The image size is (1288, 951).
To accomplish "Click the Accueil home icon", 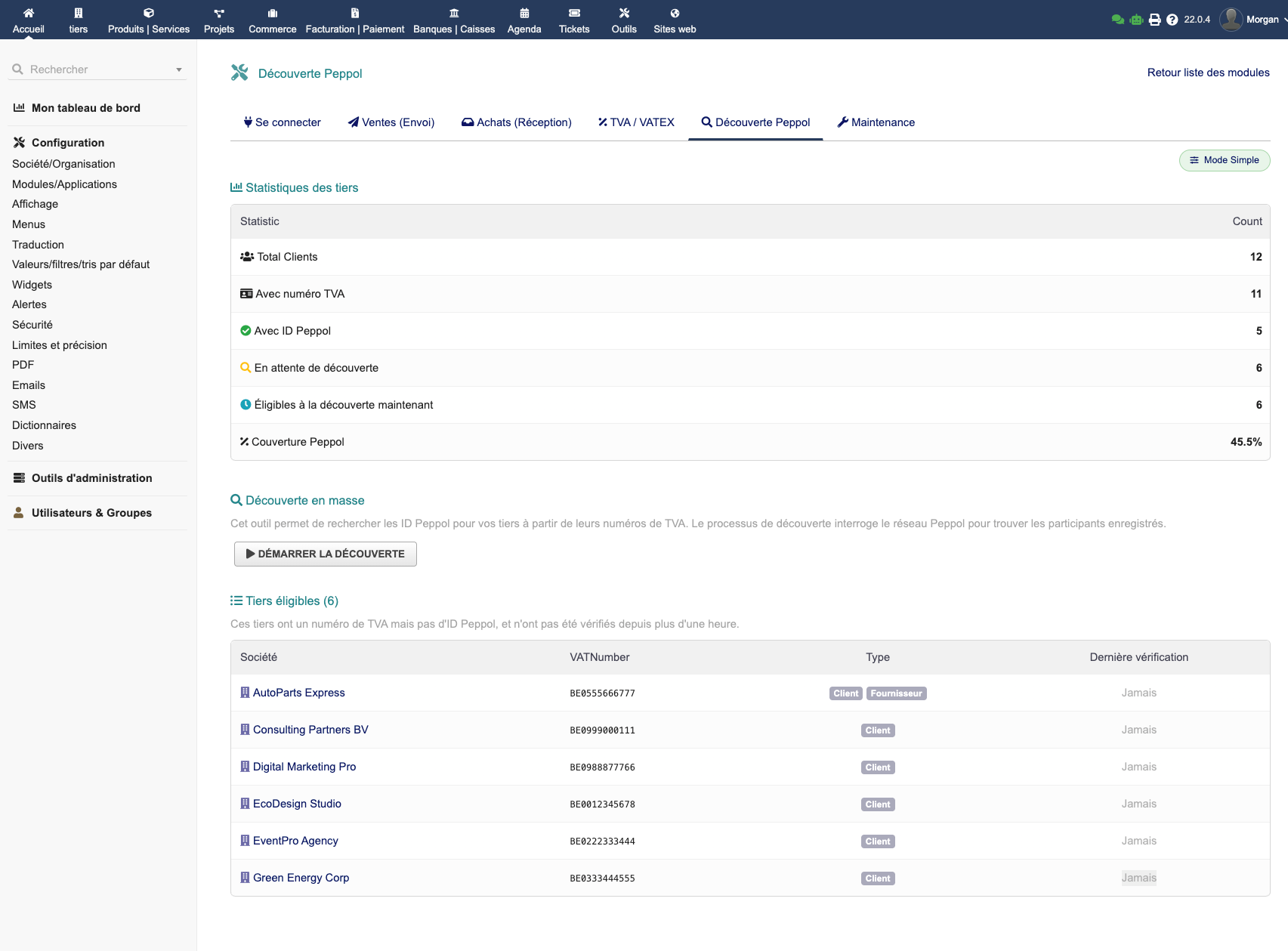I will click(29, 13).
